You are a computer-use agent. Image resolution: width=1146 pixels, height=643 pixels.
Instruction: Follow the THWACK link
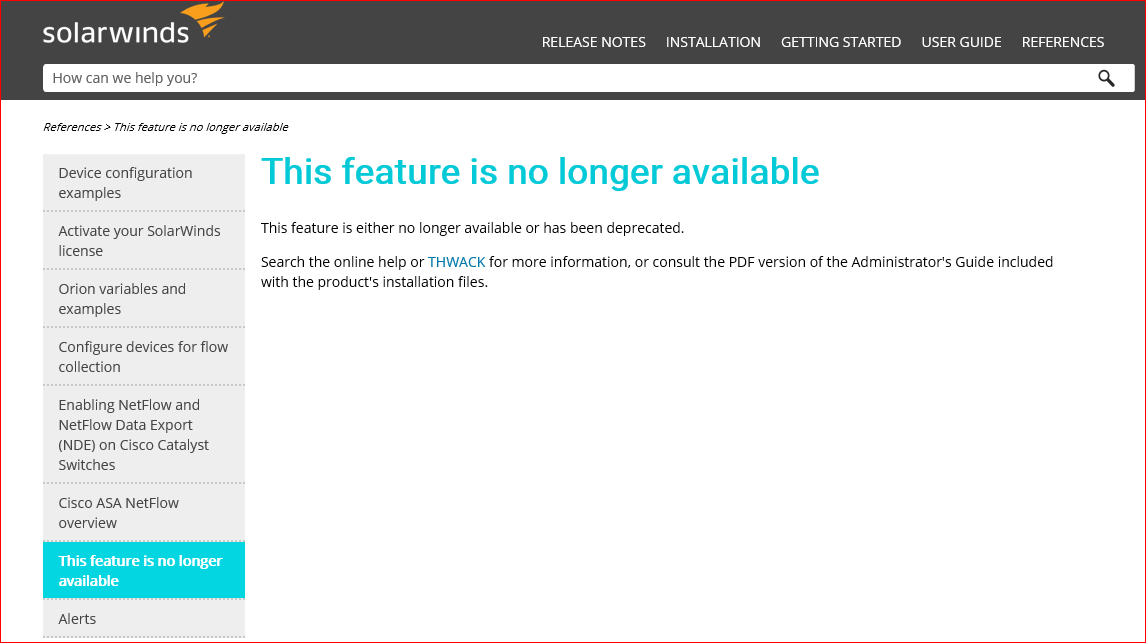pyautogui.click(x=456, y=262)
